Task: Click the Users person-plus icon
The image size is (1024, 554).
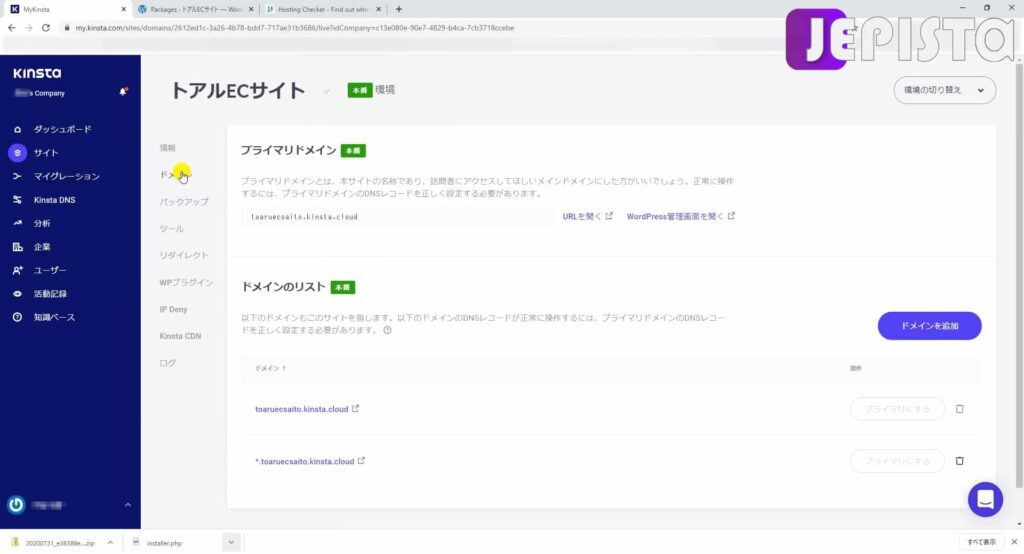Action: click(x=17, y=270)
